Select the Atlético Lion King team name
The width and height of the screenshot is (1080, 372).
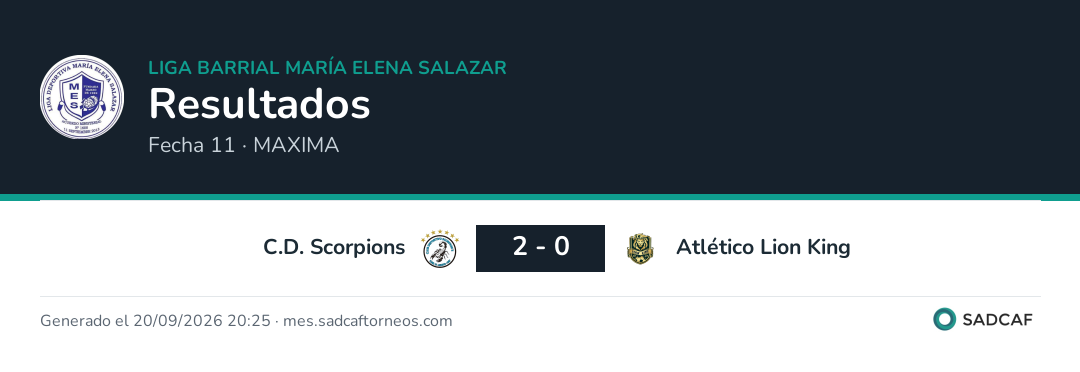[x=763, y=247]
